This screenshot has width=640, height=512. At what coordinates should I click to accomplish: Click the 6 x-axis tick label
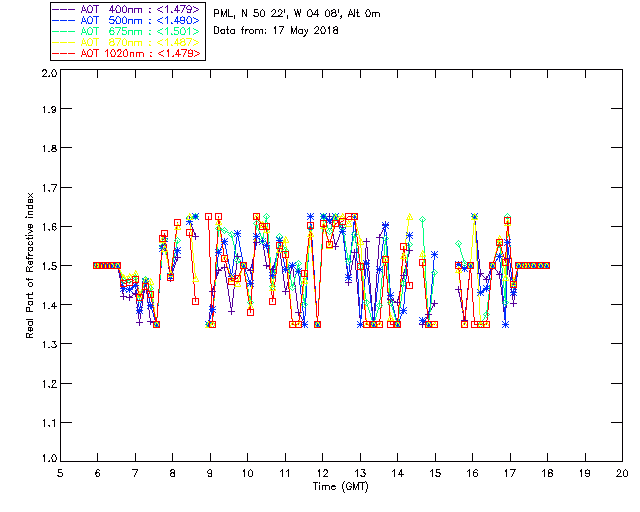pyautogui.click(x=98, y=473)
